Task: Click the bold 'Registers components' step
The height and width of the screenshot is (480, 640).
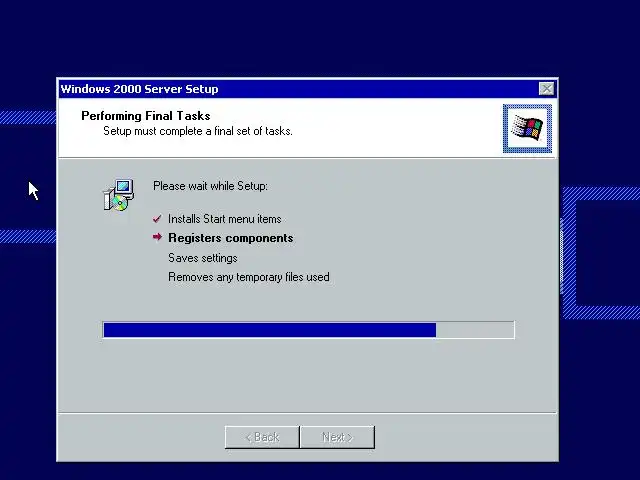Action: 231,238
